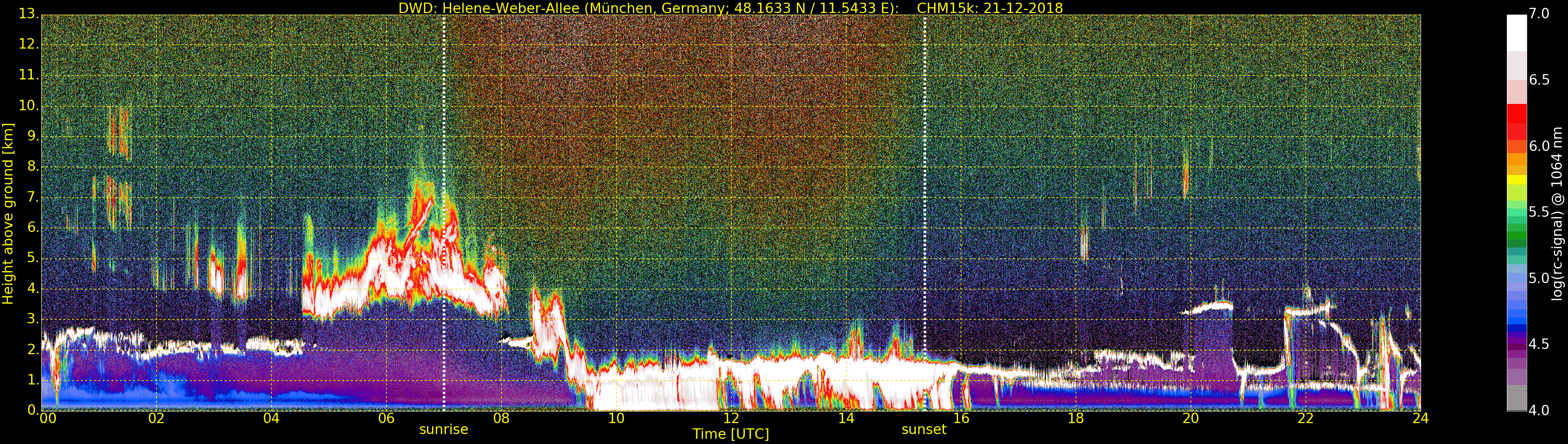The image size is (1568, 444).
Task: Click the plot title 'DWD: Helene-Weber-Allee'
Action: [489, 8]
